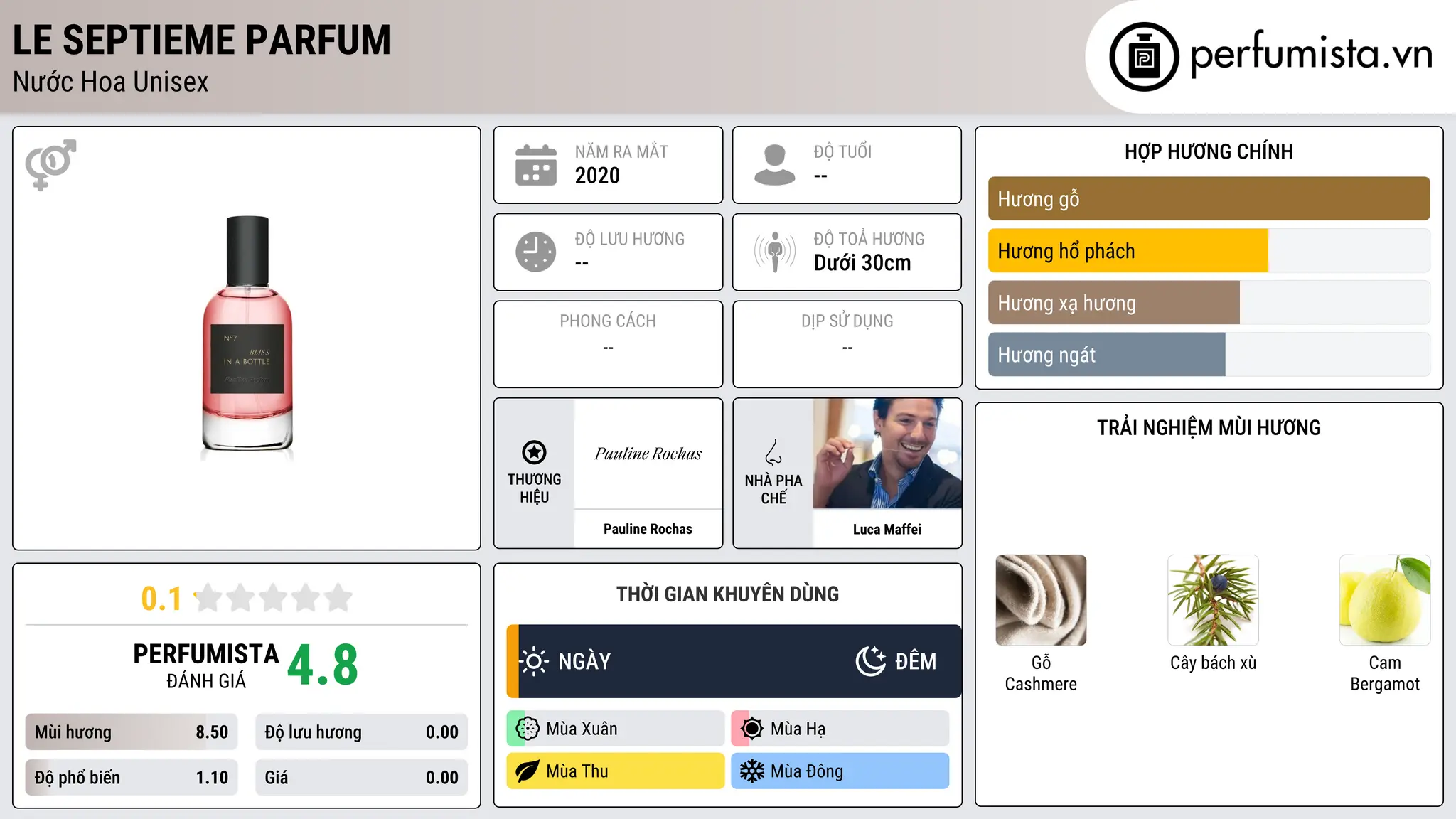The image size is (1456, 819).
Task: Click the Phong cách style card
Action: [608, 344]
